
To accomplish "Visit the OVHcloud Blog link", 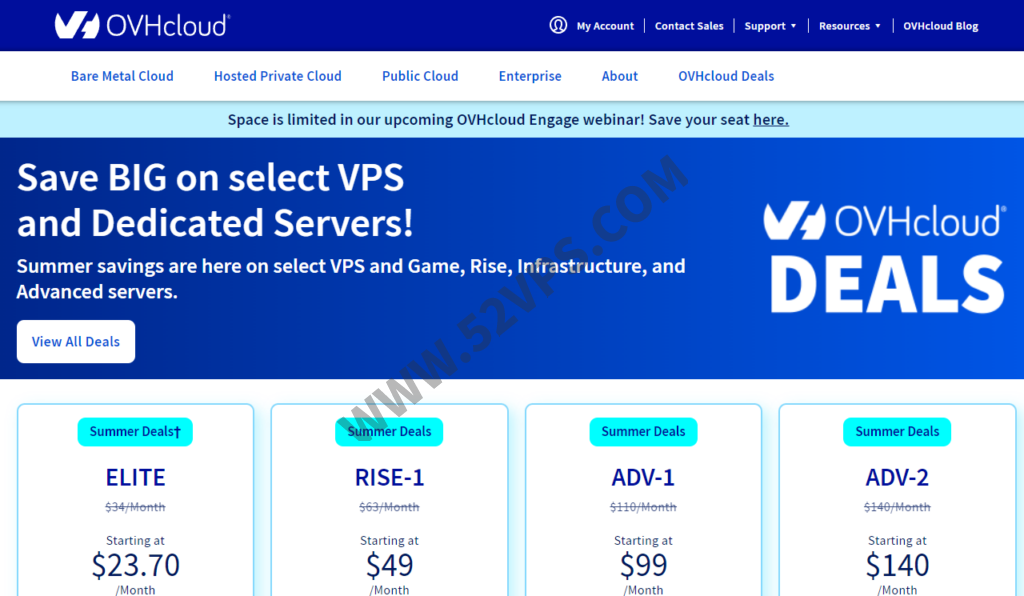I will (x=940, y=26).
